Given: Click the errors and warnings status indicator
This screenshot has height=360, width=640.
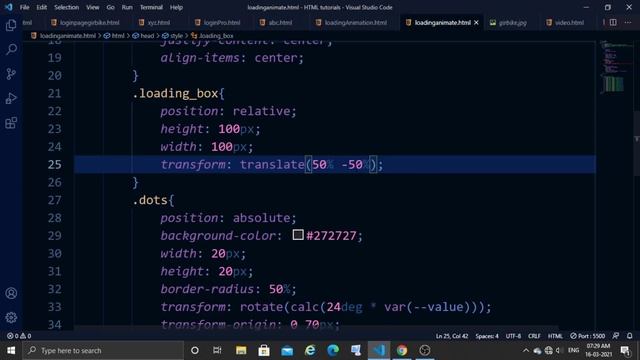Looking at the screenshot, I should coord(19,336).
